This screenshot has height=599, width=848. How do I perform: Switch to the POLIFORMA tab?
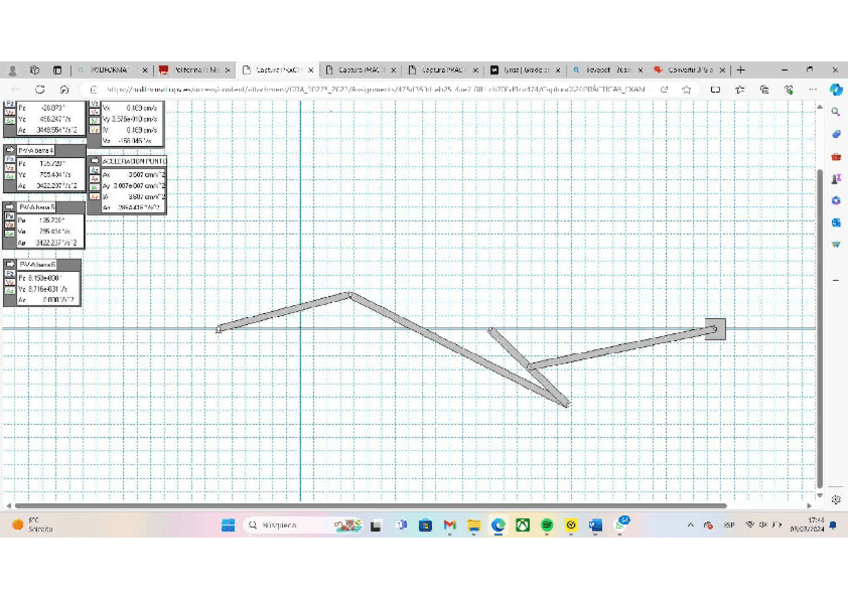109,70
